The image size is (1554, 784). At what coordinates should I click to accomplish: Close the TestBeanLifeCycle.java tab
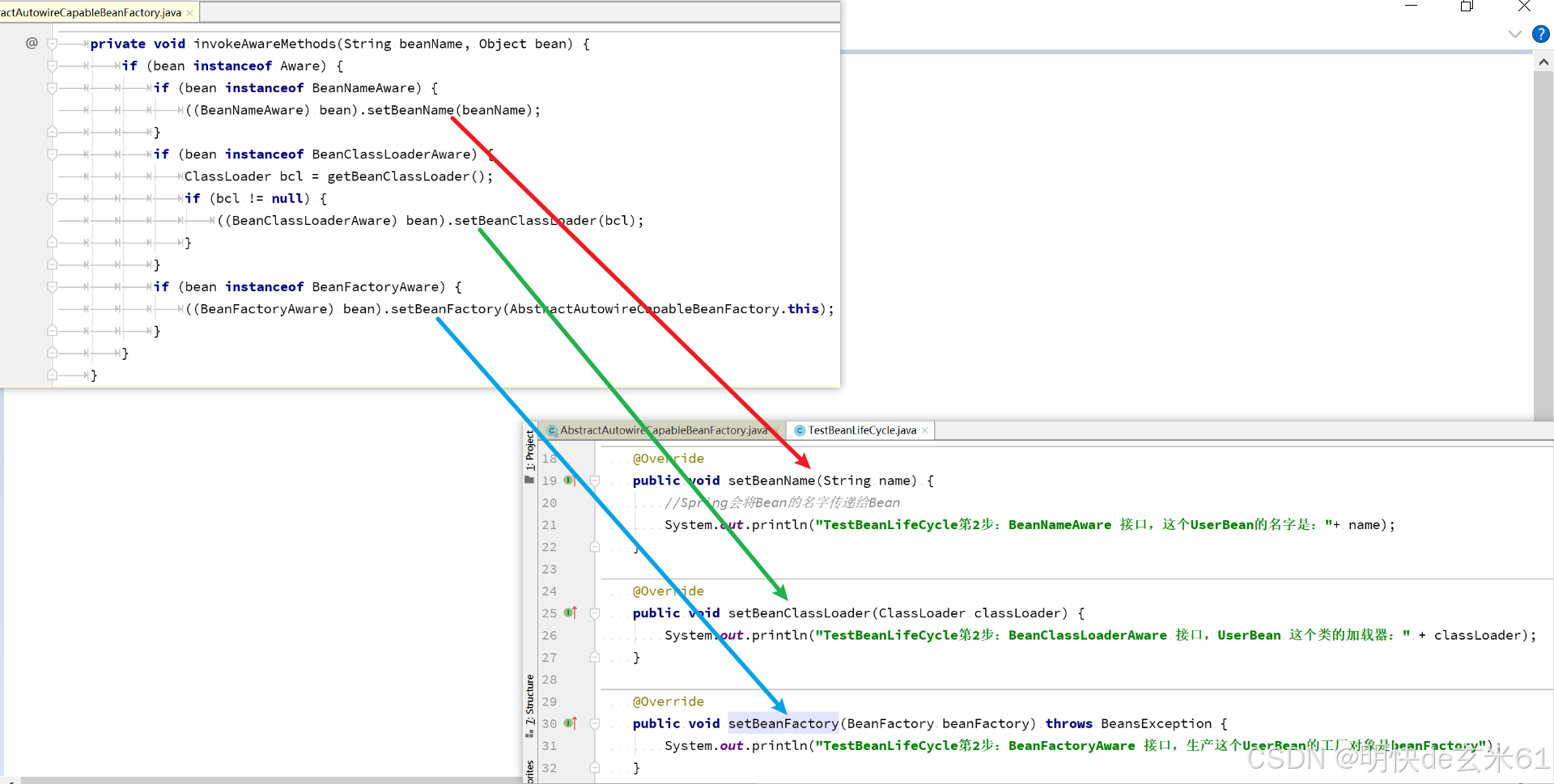[925, 430]
